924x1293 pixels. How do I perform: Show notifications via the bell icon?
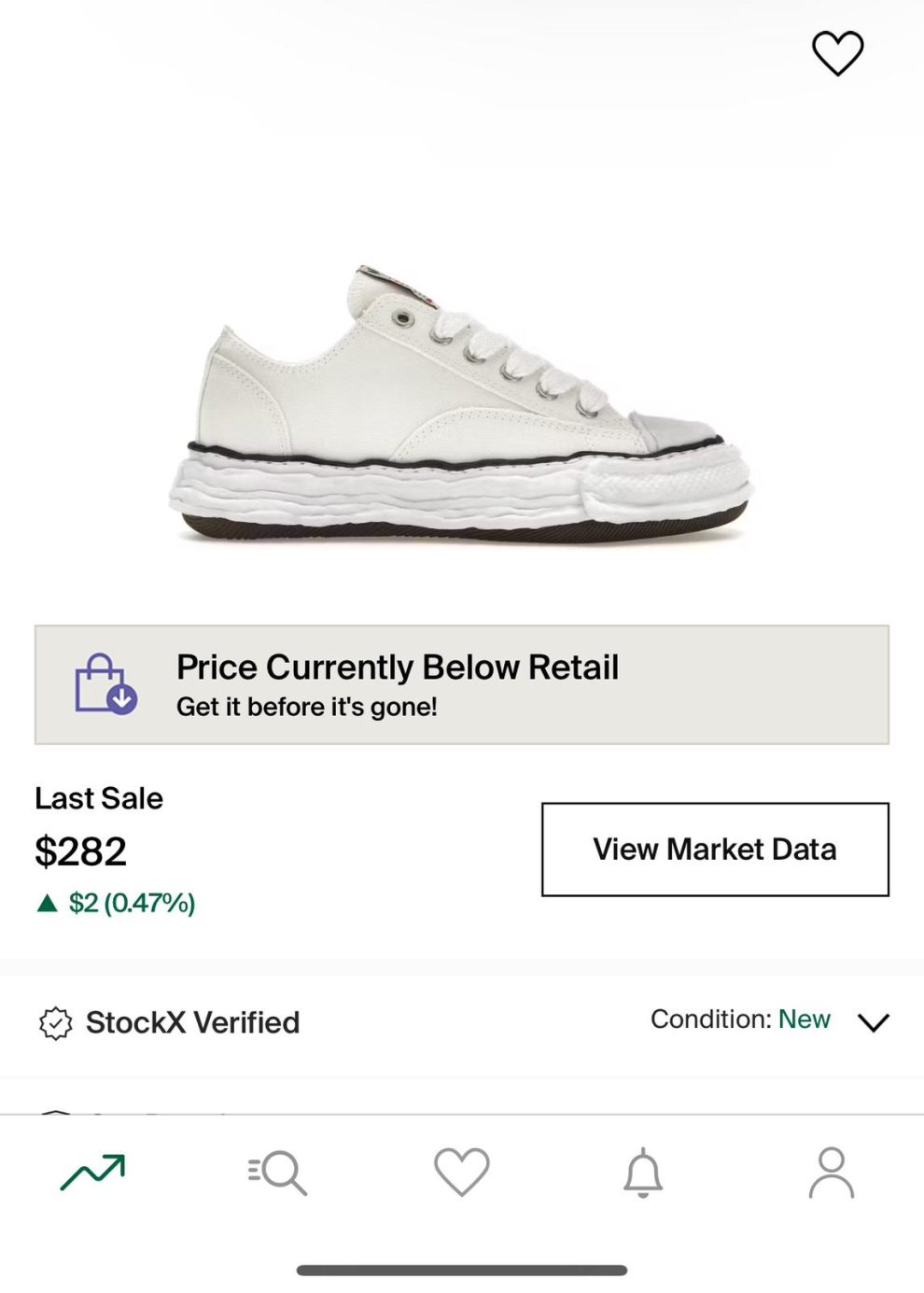point(643,1173)
